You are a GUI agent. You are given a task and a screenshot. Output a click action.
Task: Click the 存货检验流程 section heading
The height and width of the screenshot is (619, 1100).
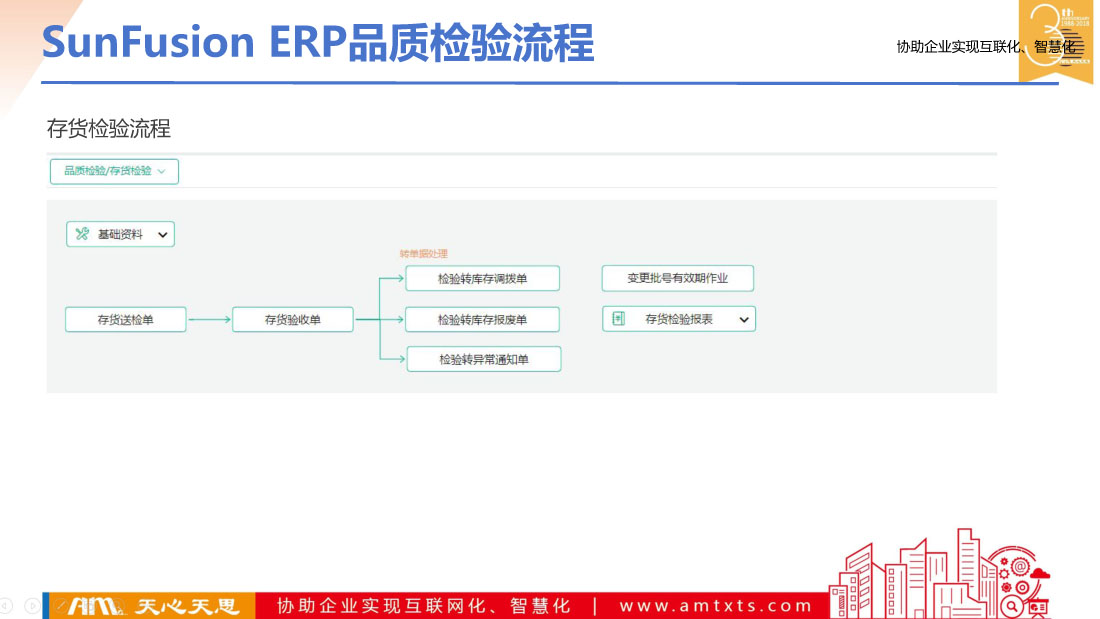(x=109, y=129)
